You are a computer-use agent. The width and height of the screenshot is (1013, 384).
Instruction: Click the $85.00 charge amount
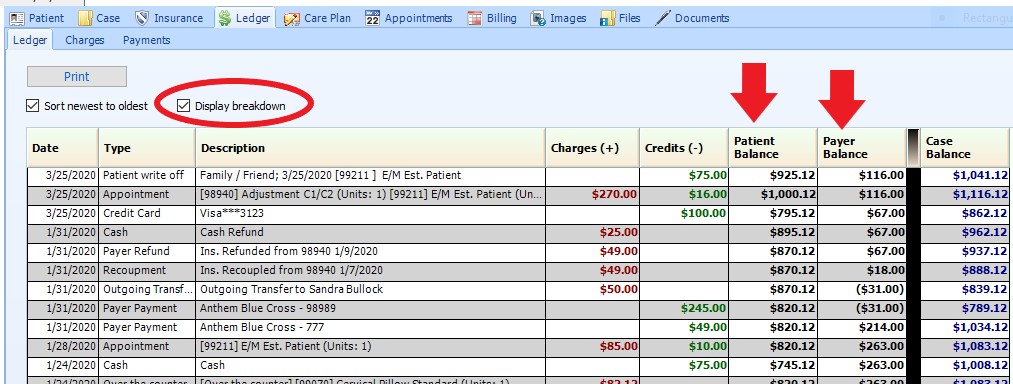[619, 347]
